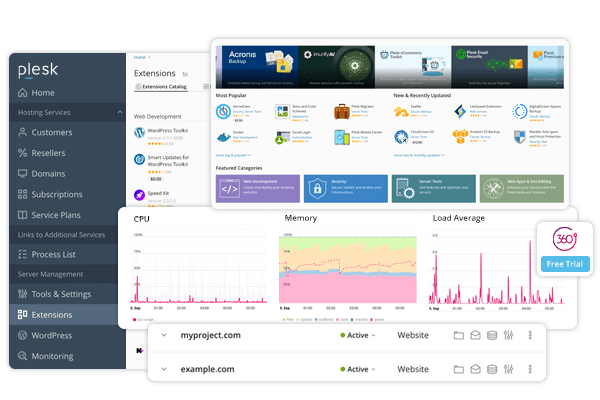Open three-dot menu for myproject.com
Viewport: 600px width, 400px height.
click(x=530, y=335)
